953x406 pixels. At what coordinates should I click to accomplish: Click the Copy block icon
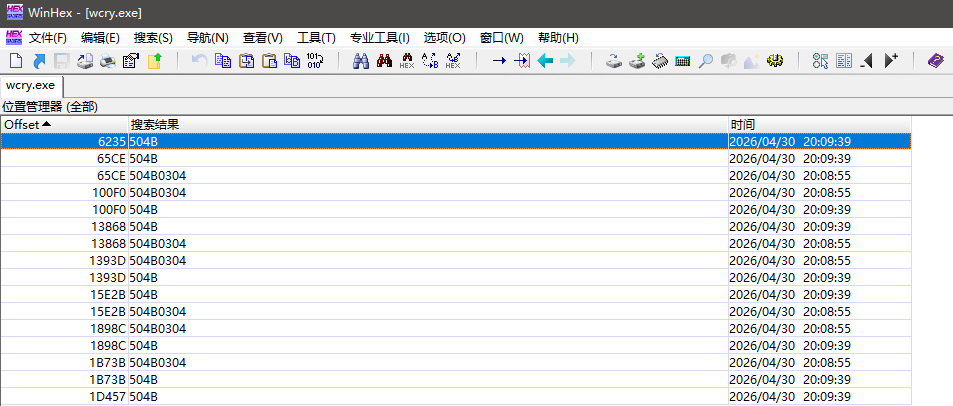click(223, 61)
